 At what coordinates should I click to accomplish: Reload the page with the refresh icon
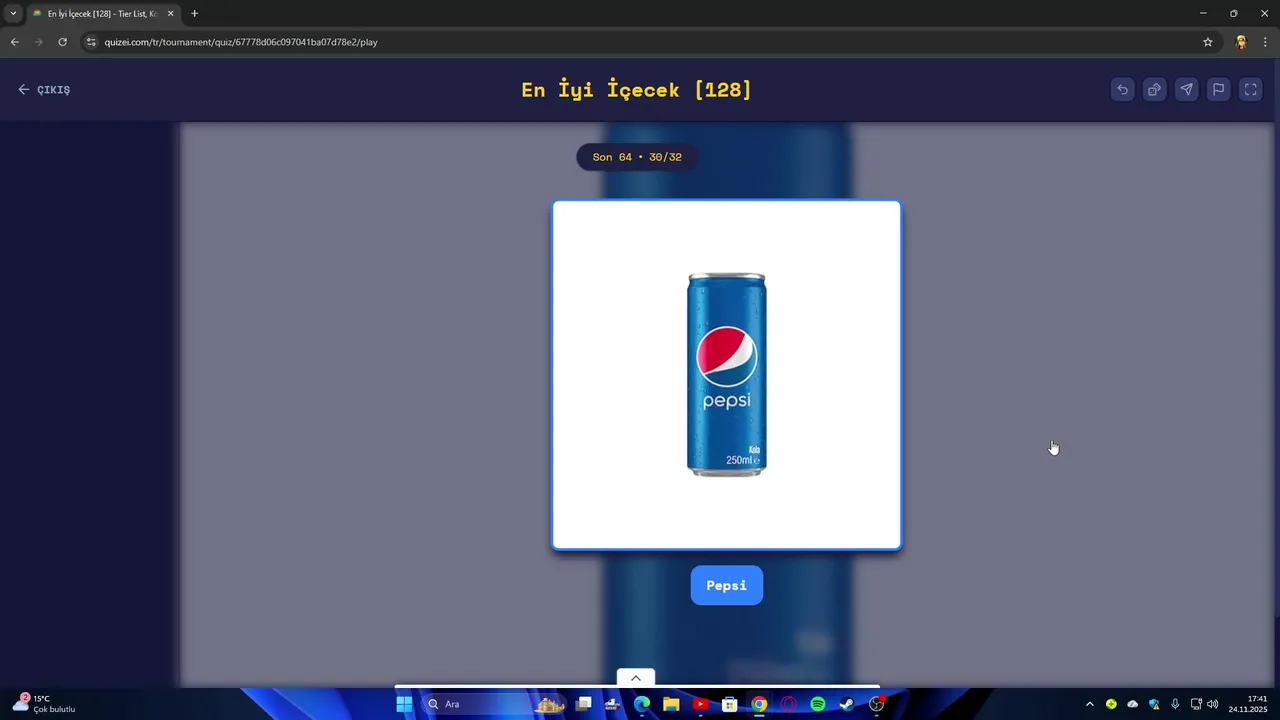(x=62, y=42)
